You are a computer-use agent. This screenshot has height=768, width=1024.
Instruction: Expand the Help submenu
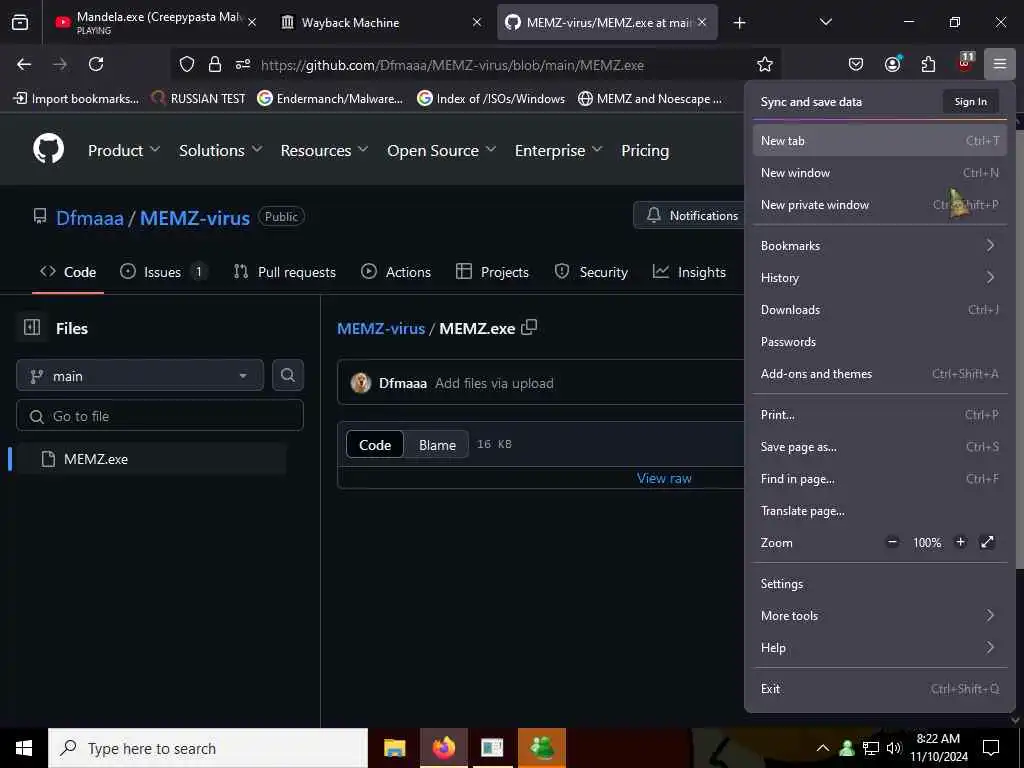tap(879, 647)
